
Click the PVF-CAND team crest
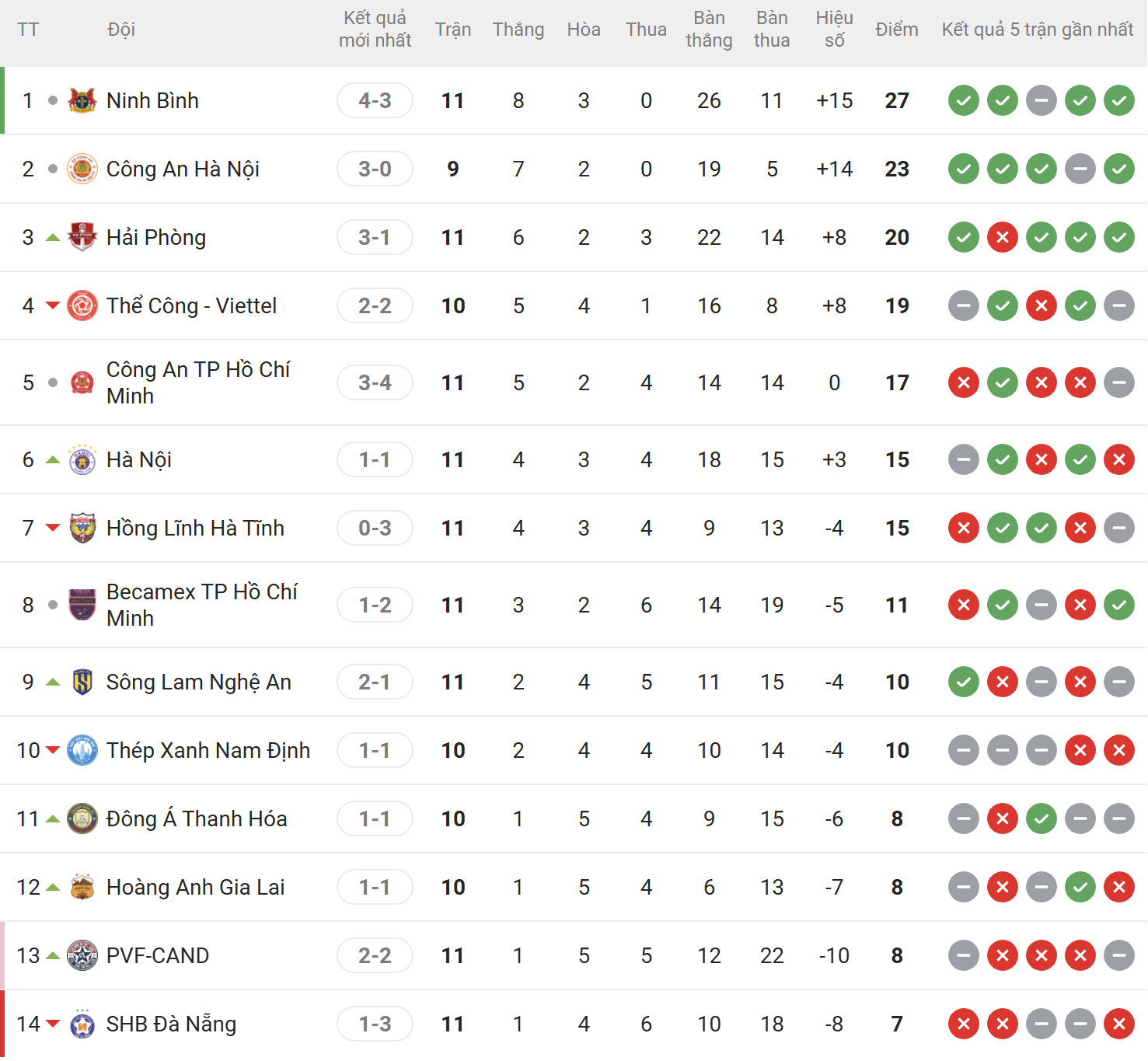pyautogui.click(x=82, y=955)
